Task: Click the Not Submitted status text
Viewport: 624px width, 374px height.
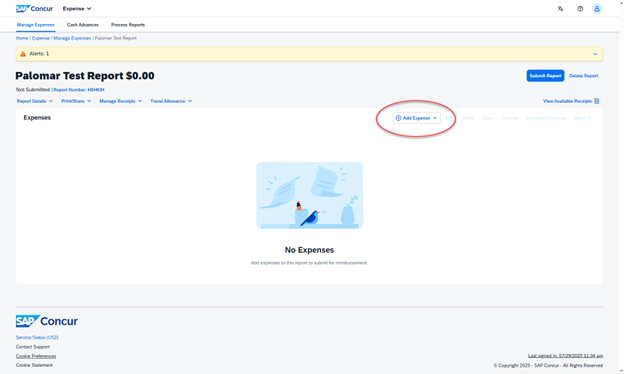Action: pos(33,90)
